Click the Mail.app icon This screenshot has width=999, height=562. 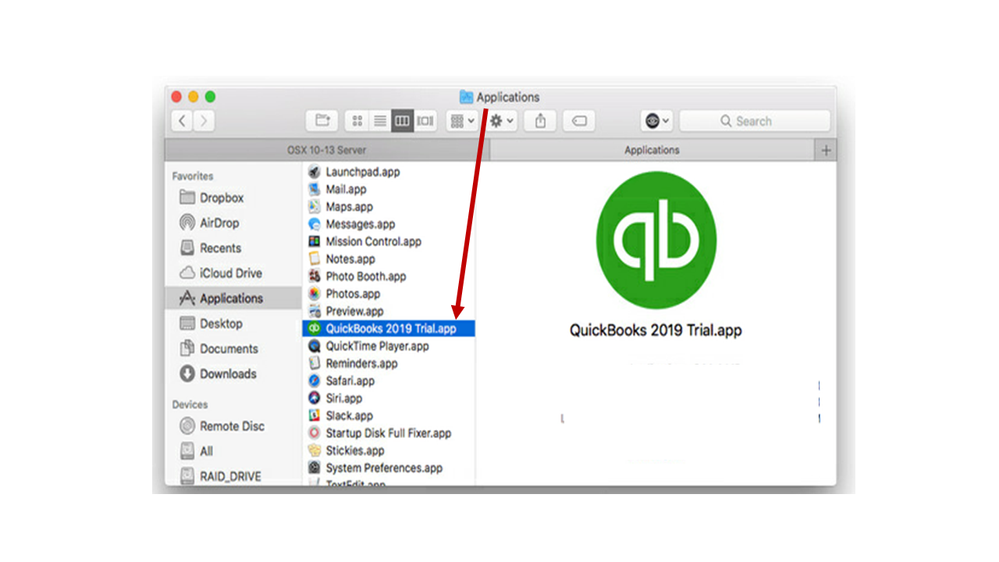[314, 189]
